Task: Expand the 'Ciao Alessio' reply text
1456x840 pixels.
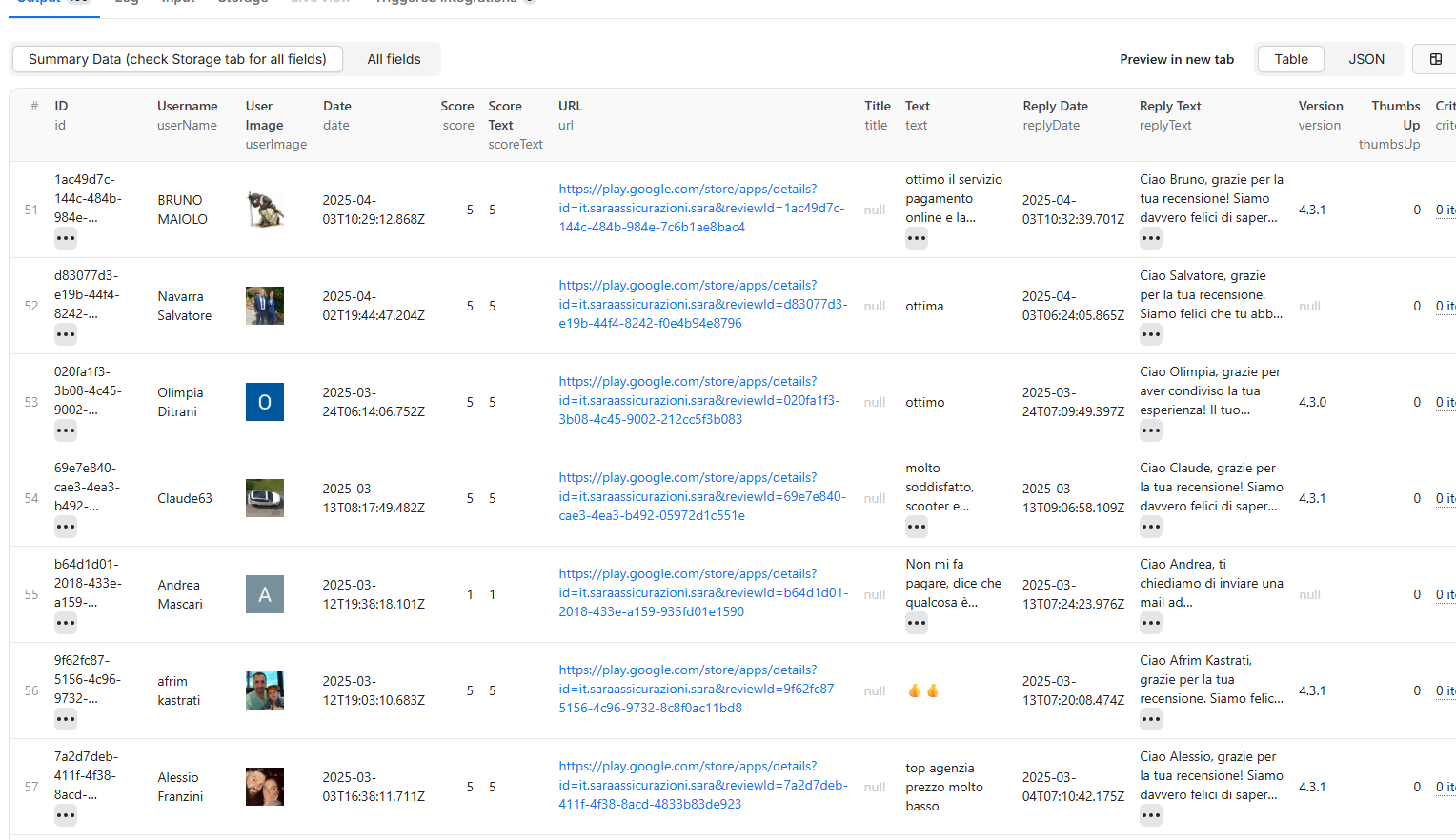Action: click(x=1151, y=815)
